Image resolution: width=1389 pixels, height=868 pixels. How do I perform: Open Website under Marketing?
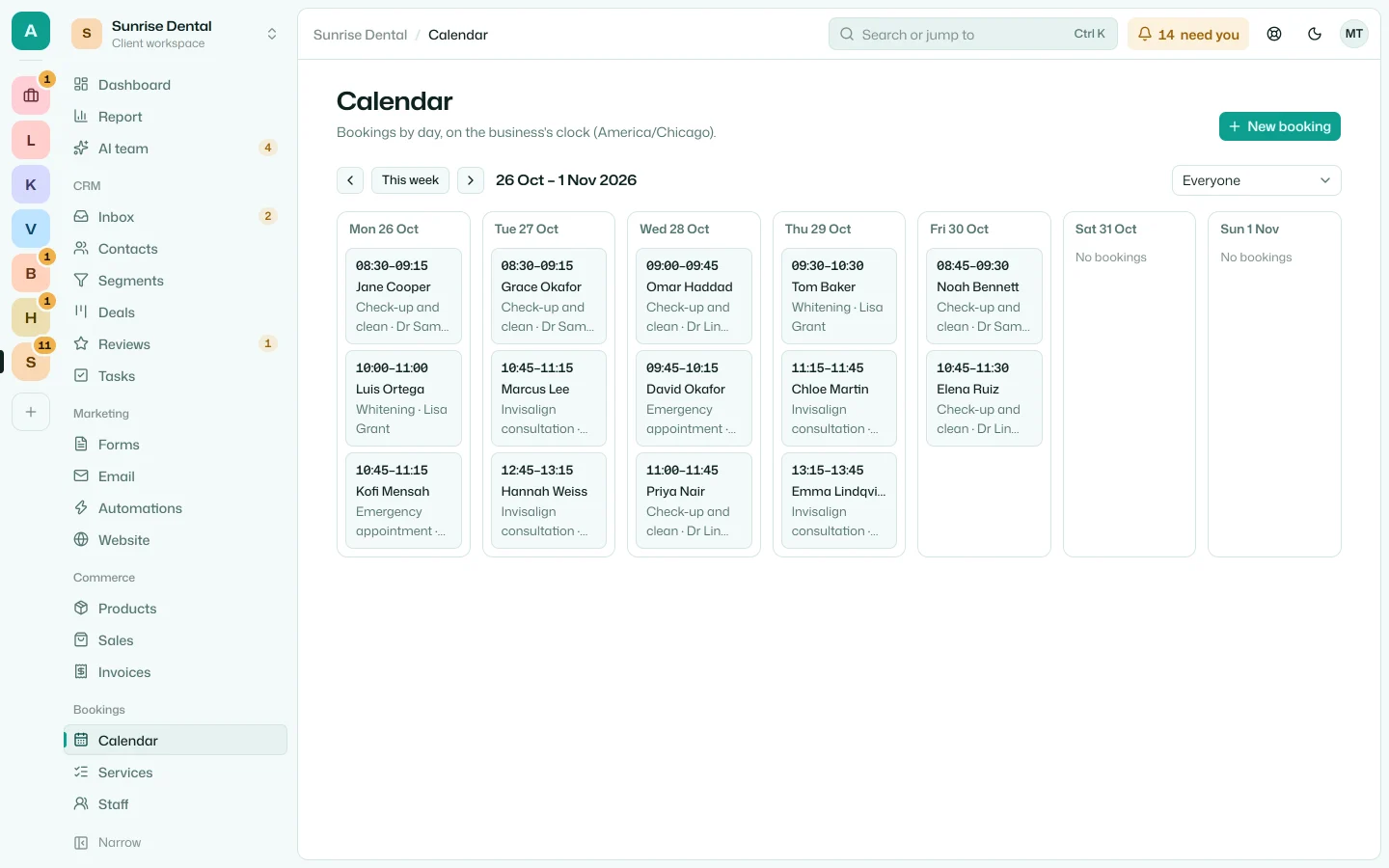coord(176,540)
